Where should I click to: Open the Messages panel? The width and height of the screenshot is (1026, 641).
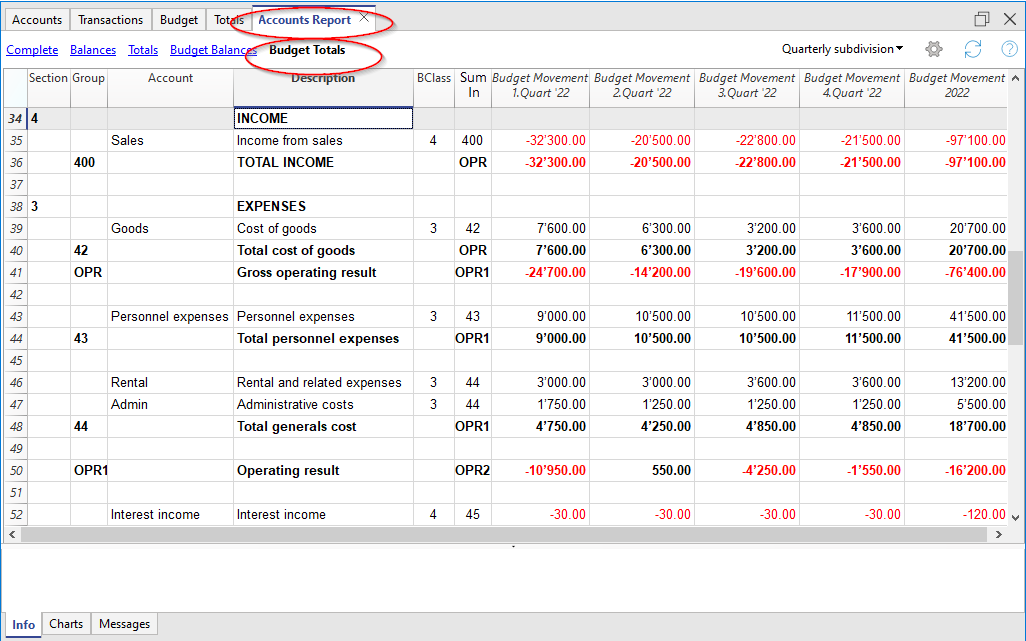pos(123,624)
